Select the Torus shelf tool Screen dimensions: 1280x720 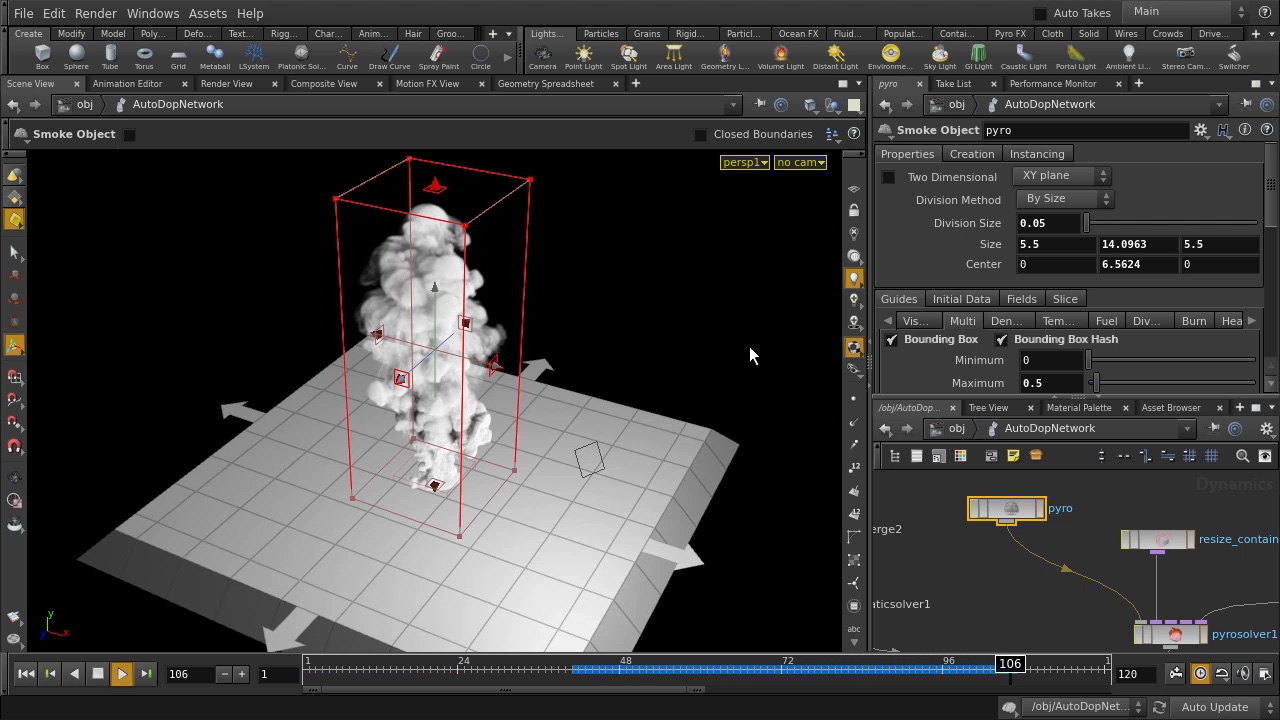(144, 57)
